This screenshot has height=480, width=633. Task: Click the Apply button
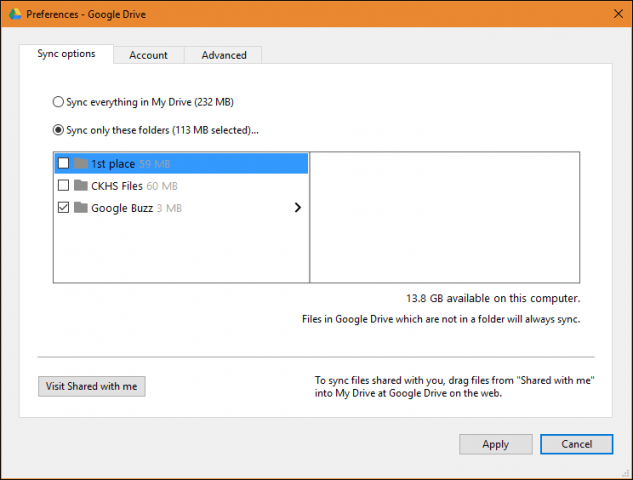coord(496,444)
